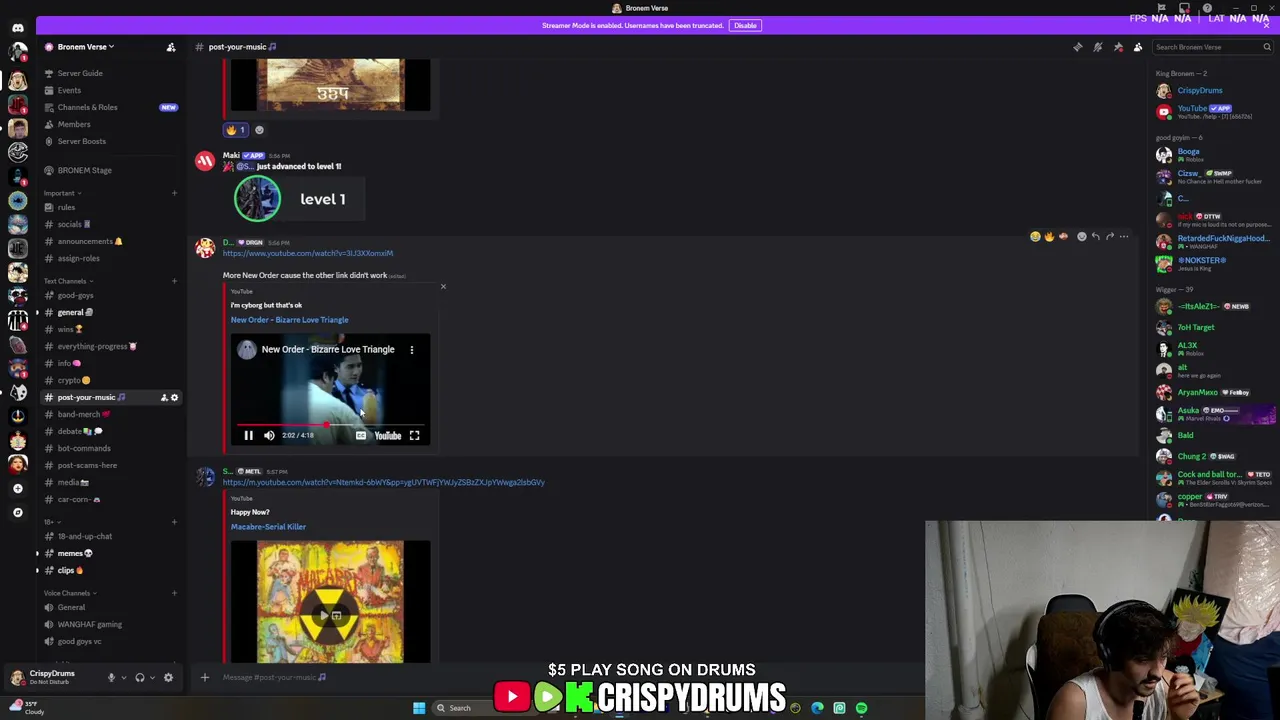
Task: Open the m.youtube.com URL link
Action: coord(383,482)
